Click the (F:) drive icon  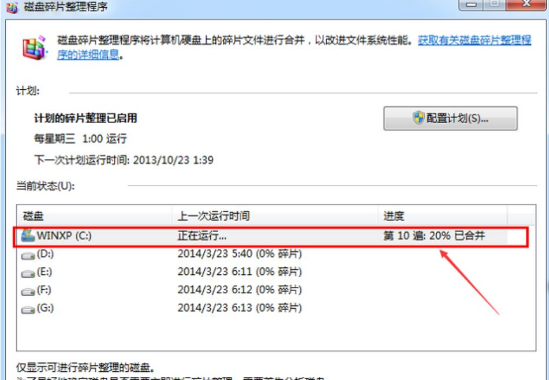point(28,291)
